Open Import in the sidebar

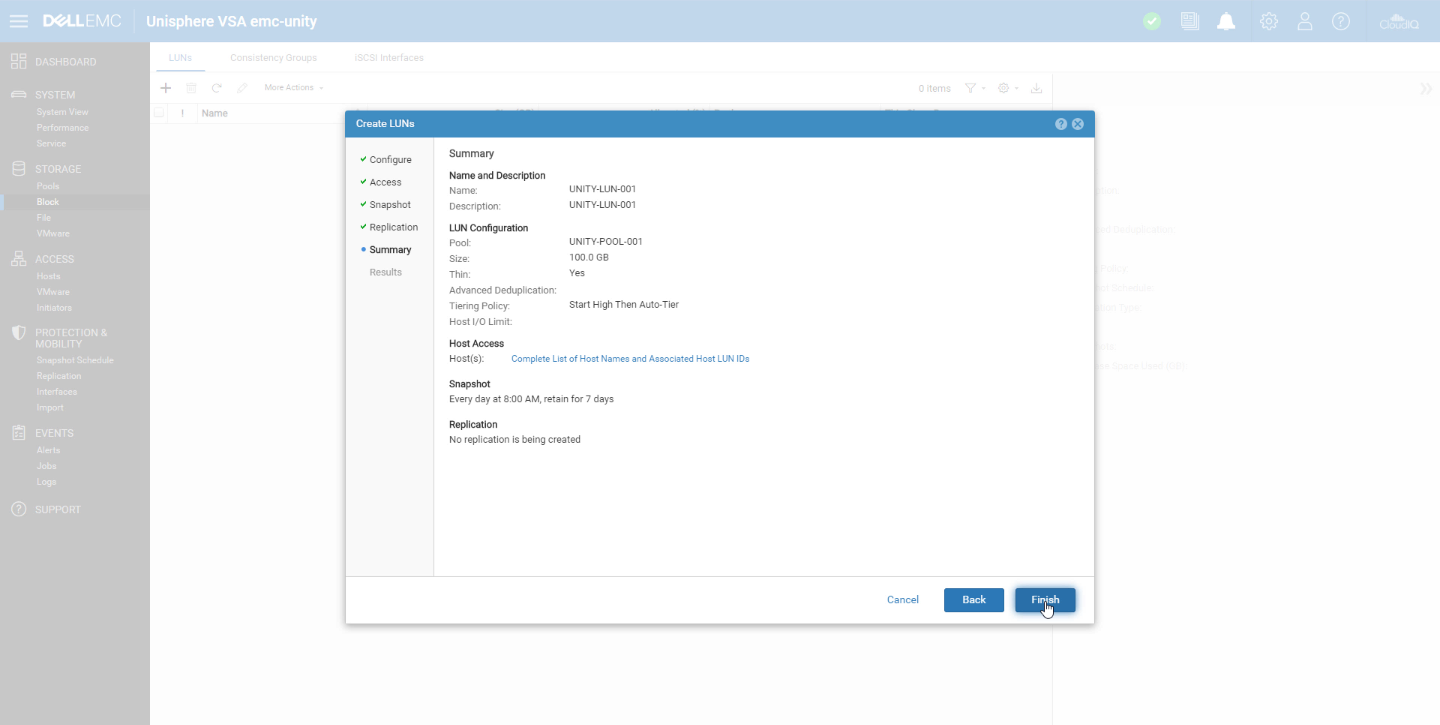click(50, 408)
